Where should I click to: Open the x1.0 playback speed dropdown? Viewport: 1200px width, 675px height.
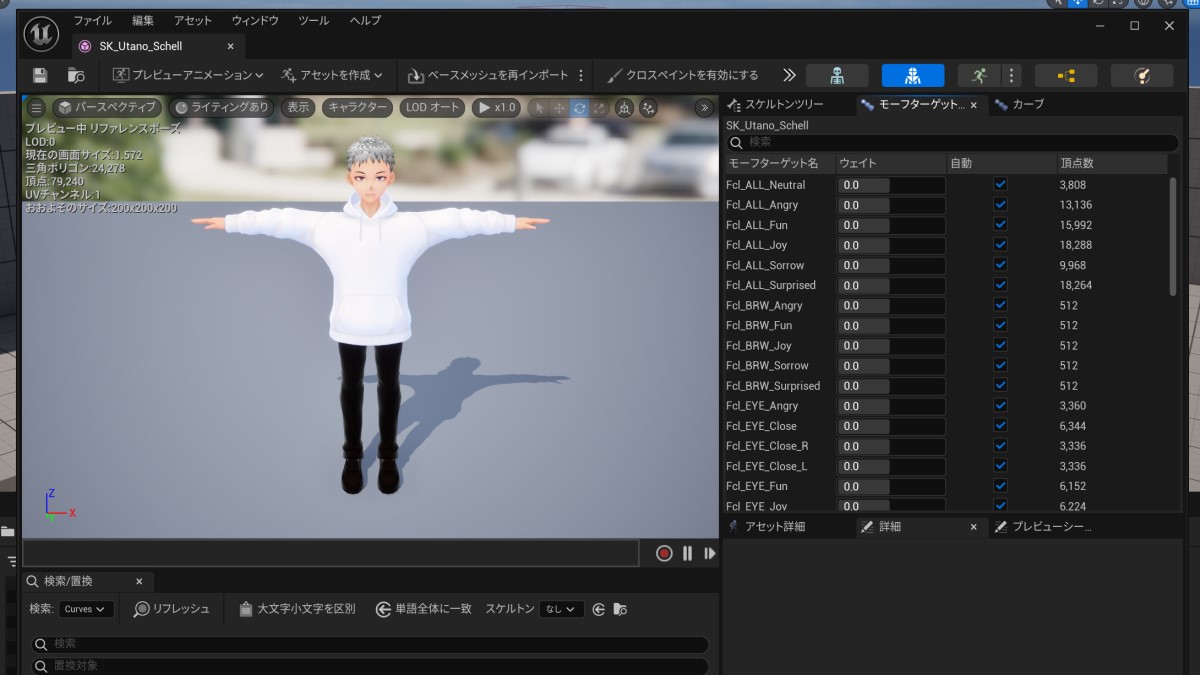pyautogui.click(x=496, y=107)
